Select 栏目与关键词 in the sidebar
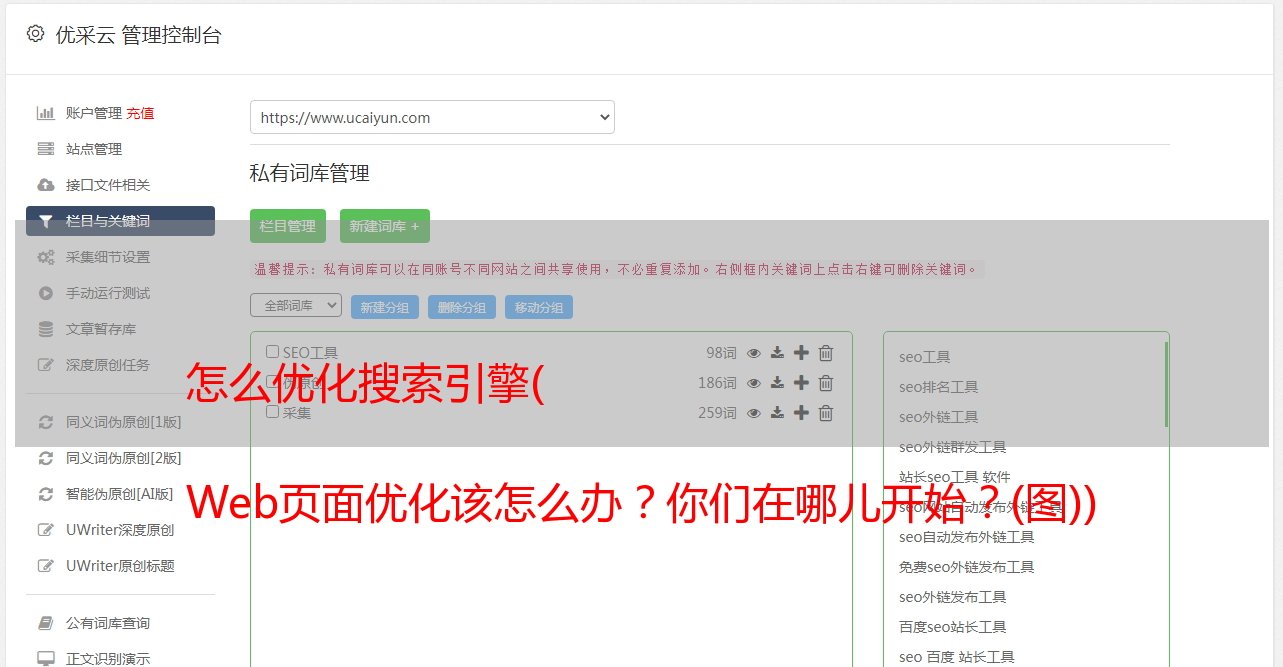 click(x=120, y=221)
